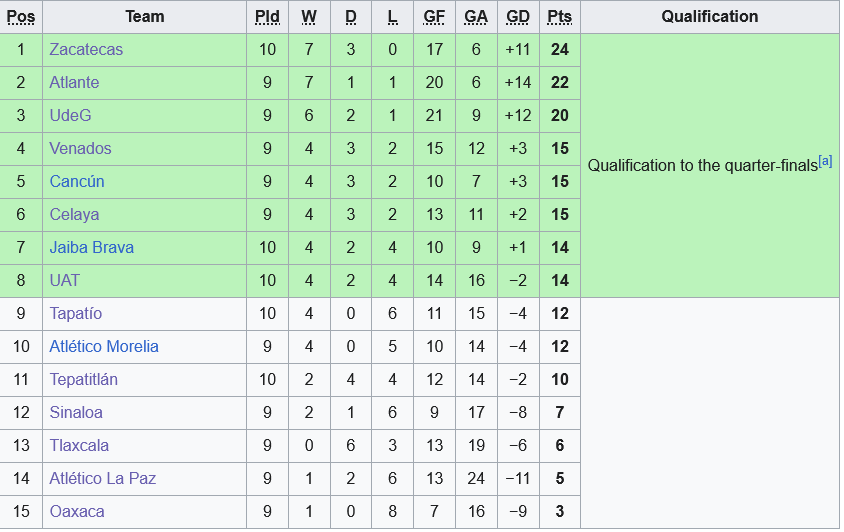Open the Zacatecas team link
Screen dimensions: 844x532
86,50
